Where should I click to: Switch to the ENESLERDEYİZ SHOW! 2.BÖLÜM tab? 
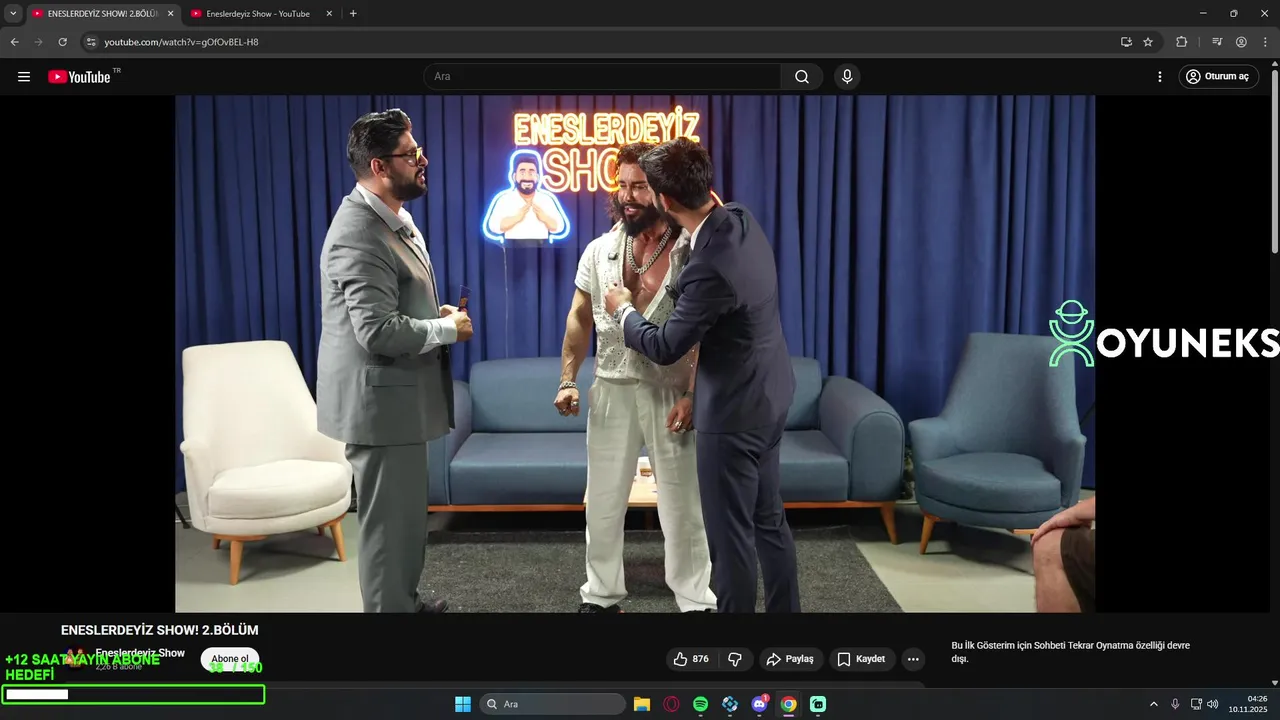coord(102,14)
